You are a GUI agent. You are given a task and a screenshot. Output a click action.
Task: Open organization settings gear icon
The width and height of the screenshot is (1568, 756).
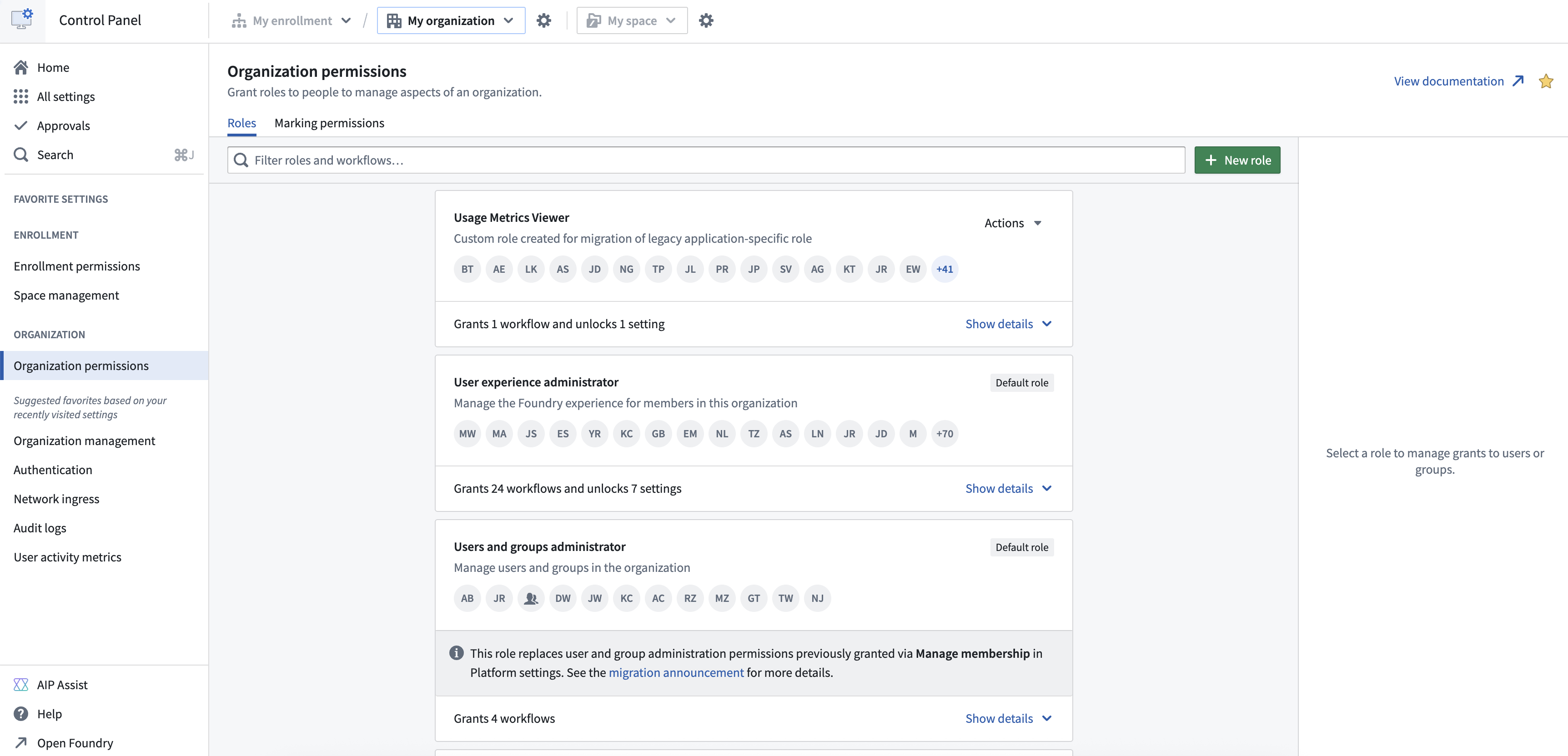tap(543, 21)
